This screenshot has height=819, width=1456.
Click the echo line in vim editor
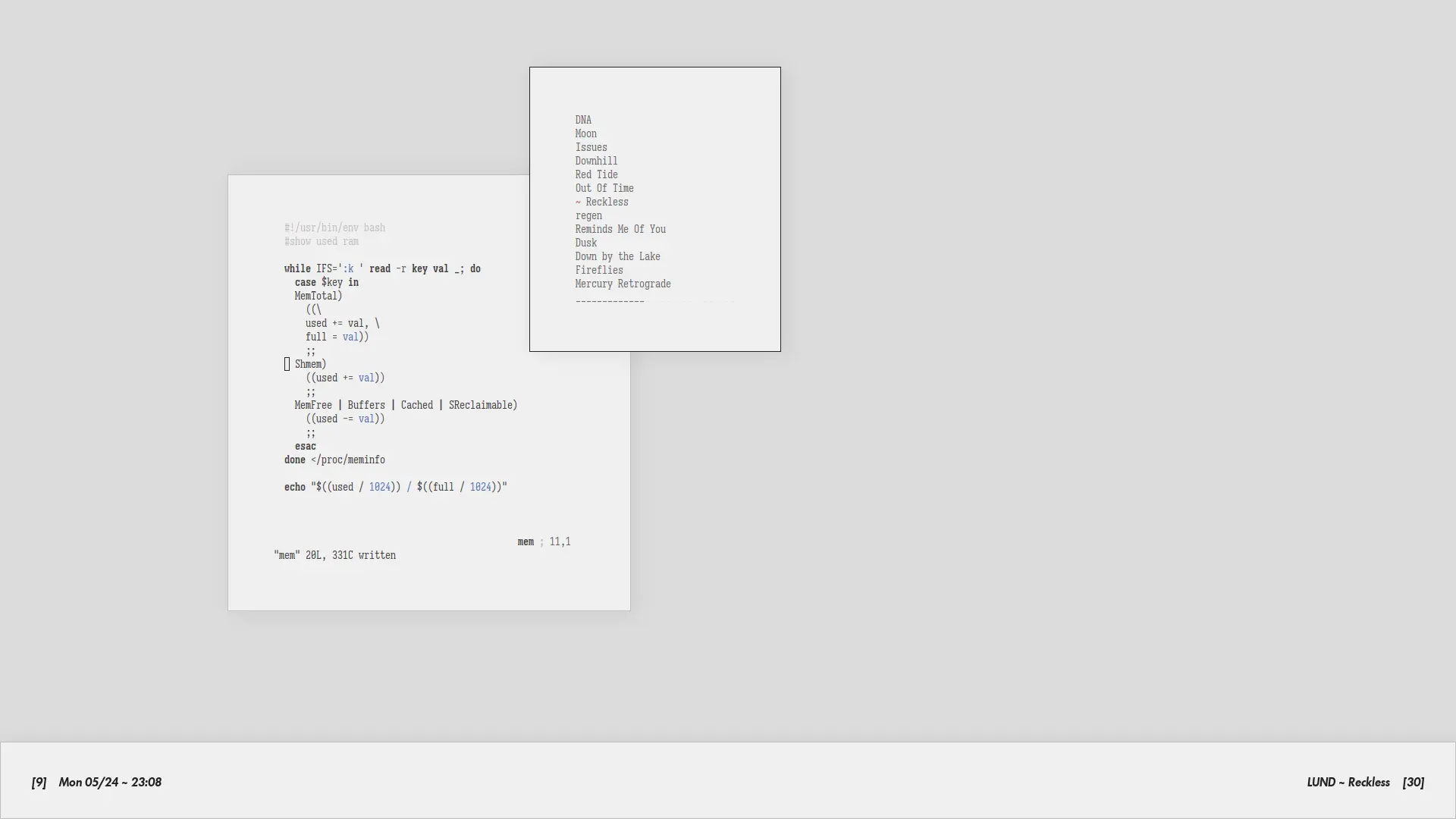[x=395, y=487]
